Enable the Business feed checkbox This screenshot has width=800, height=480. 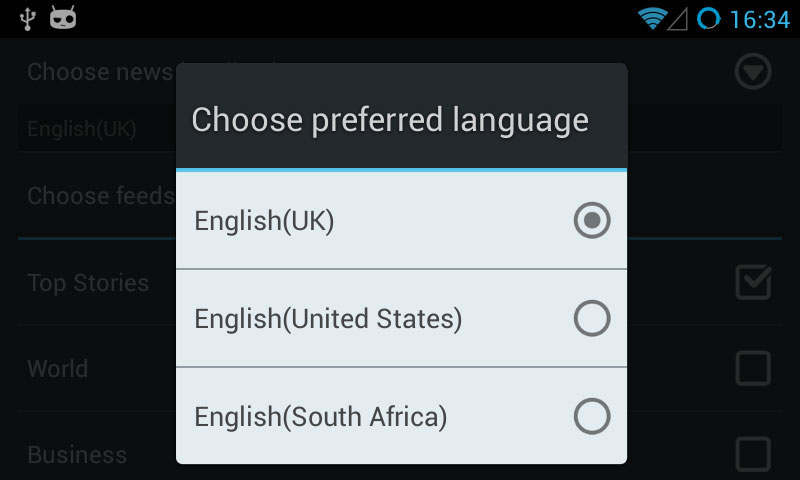(x=753, y=453)
